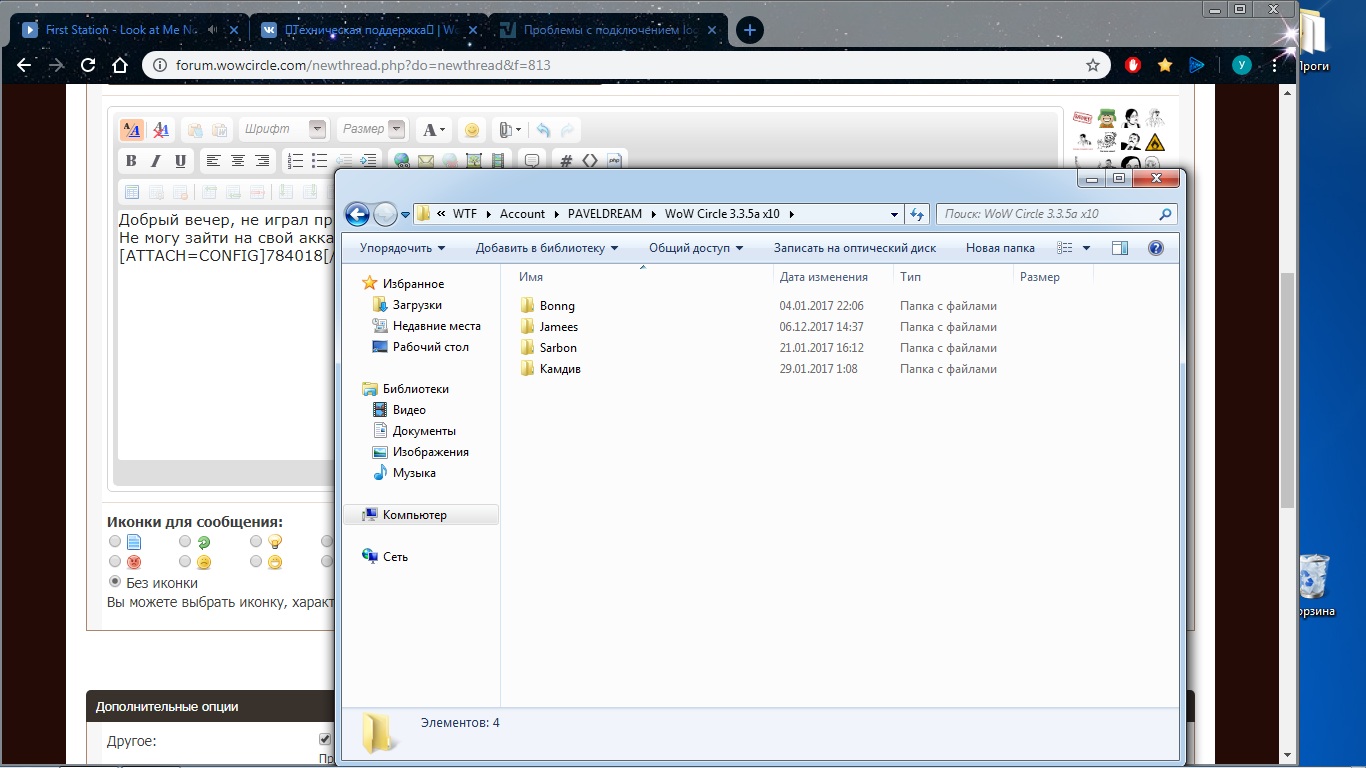Image resolution: width=1366 pixels, height=768 pixels.
Task: Insert a smiley using the emoticon button
Action: 472,130
